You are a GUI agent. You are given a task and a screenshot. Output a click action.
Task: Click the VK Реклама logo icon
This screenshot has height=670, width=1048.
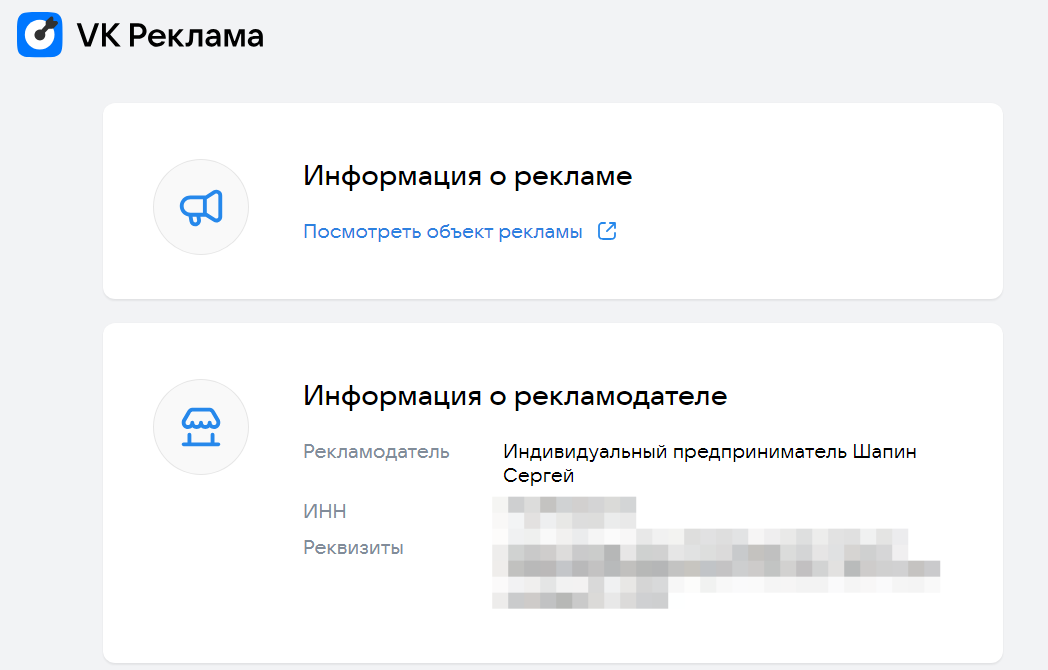click(40, 35)
